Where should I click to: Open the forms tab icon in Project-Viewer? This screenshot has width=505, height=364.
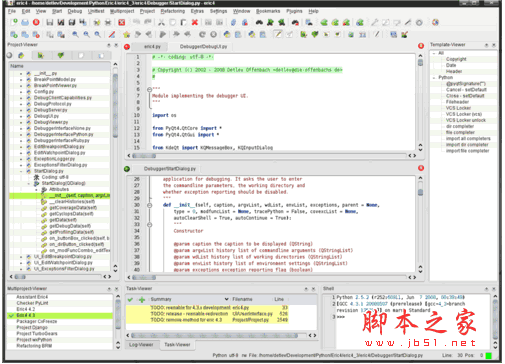[x=41, y=55]
